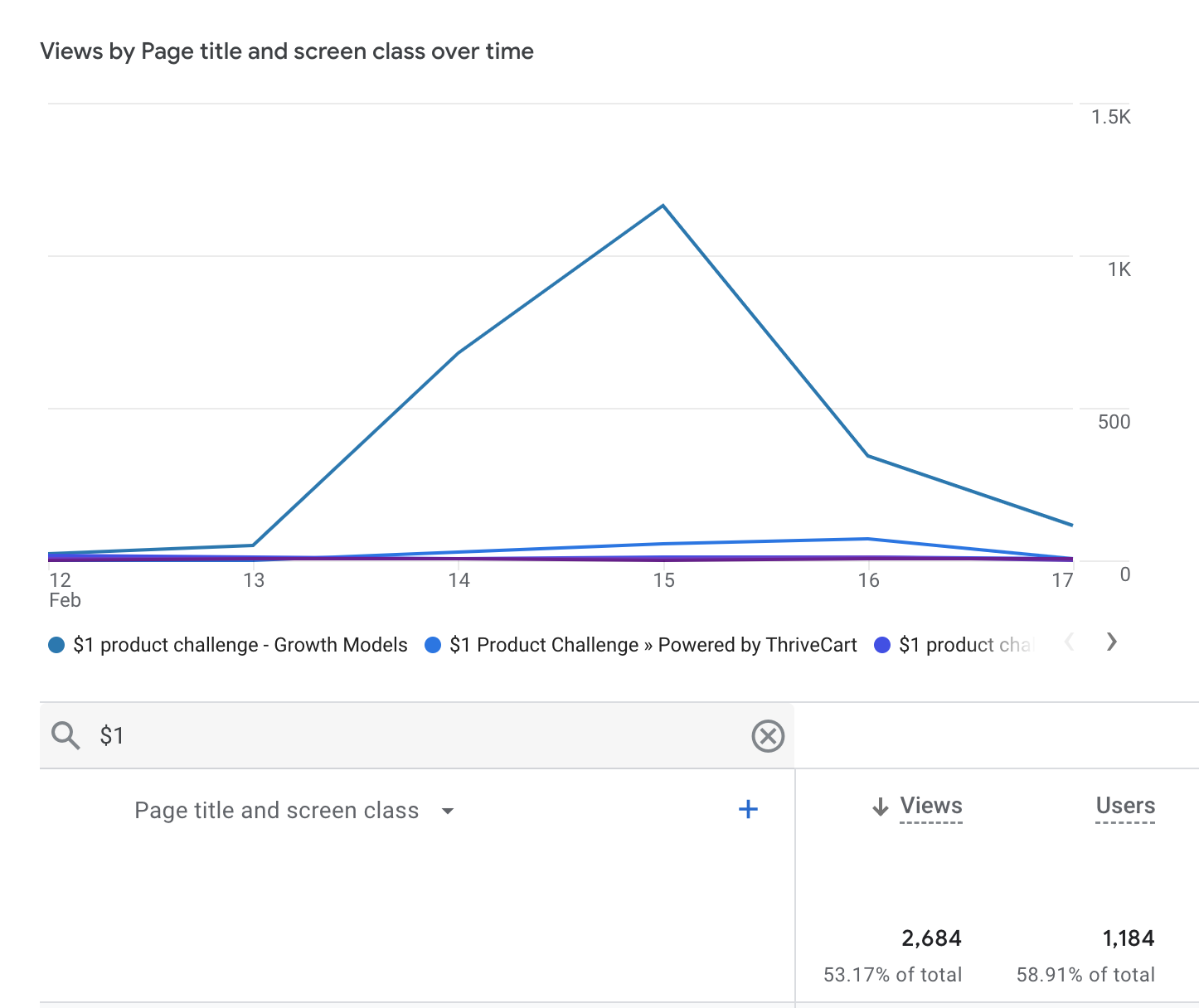Expand the dimension picker caret arrow
The width and height of the screenshot is (1199, 1008).
pos(448,811)
